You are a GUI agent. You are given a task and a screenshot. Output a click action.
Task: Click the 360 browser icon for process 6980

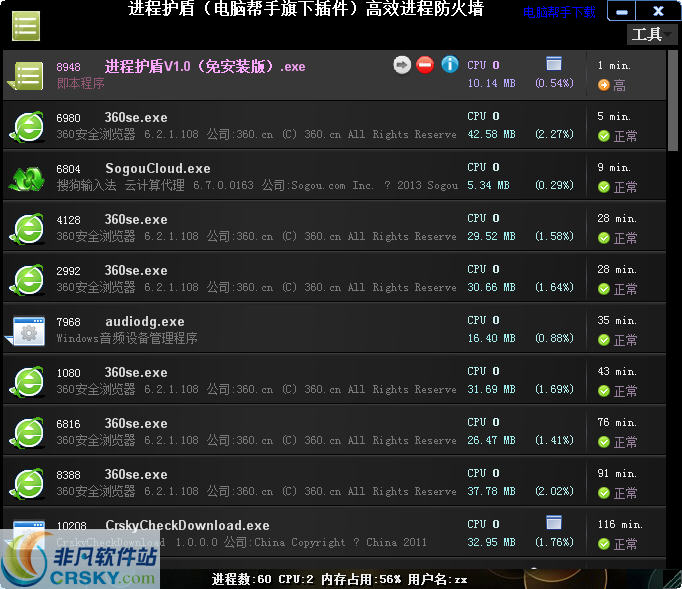[x=27, y=127]
